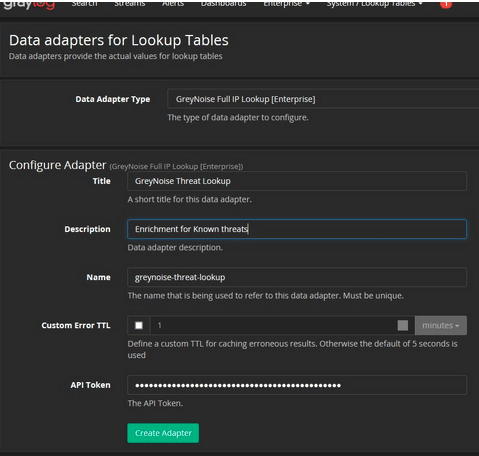Click the 'The API Token.' help text

point(155,403)
